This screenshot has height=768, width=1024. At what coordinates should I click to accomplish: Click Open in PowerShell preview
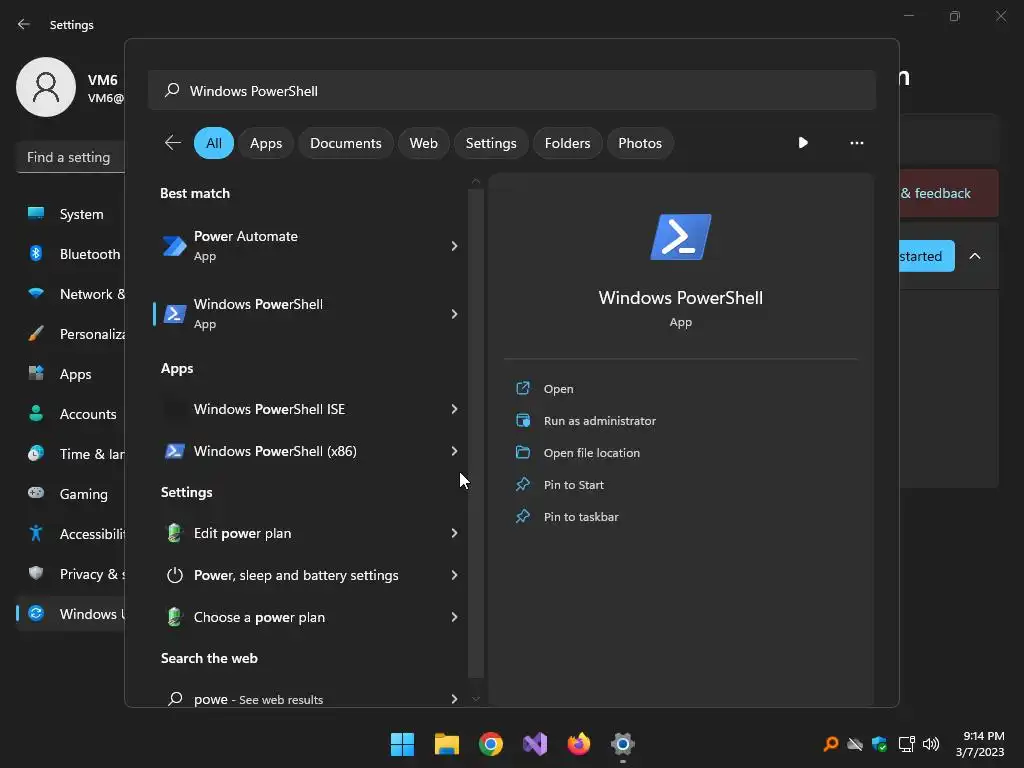[x=558, y=389]
